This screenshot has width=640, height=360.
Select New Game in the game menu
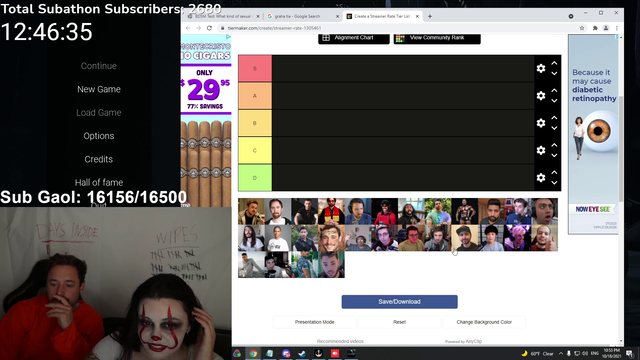[x=99, y=89]
